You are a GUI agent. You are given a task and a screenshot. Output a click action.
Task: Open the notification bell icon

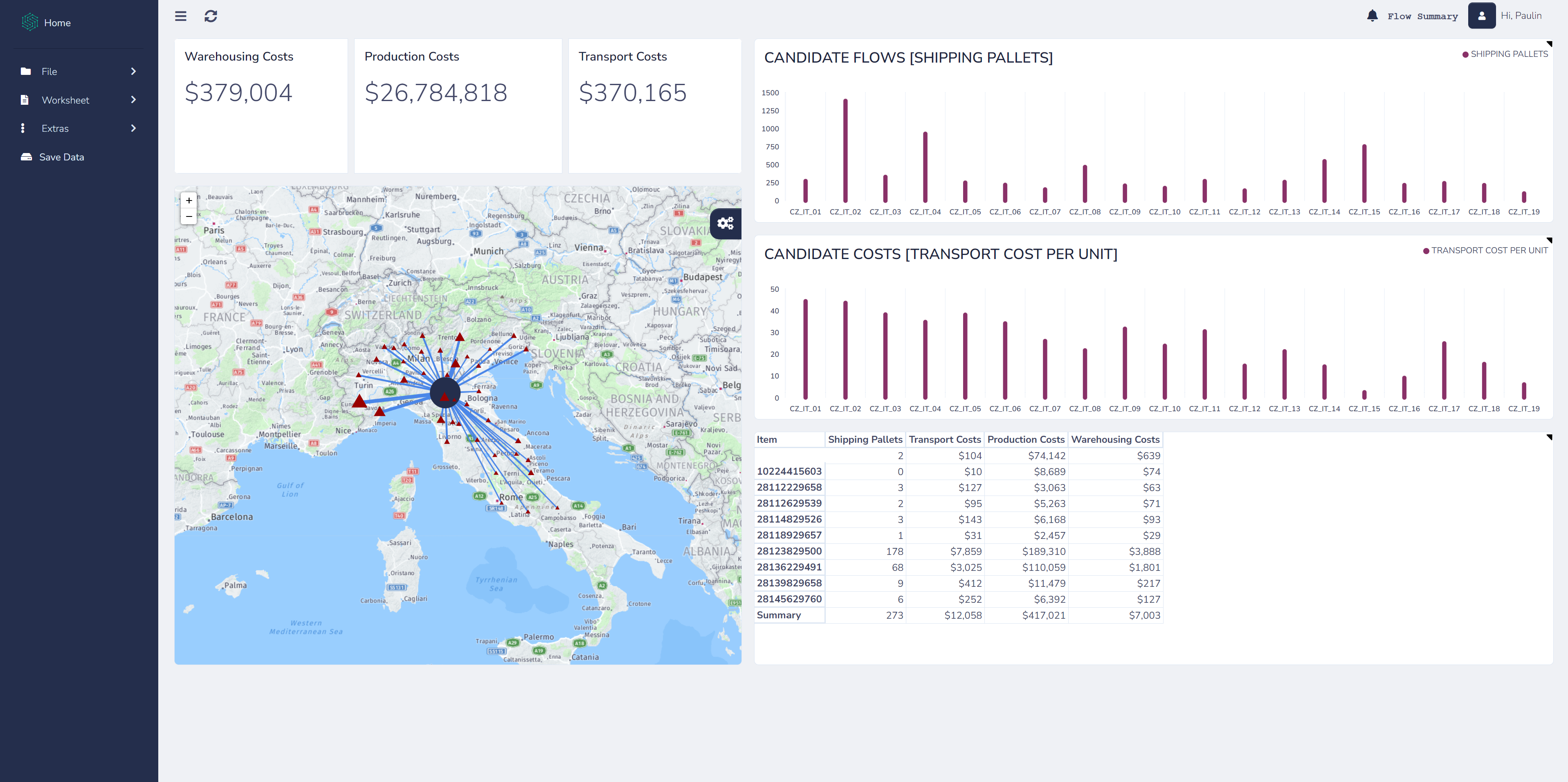pos(1372,16)
